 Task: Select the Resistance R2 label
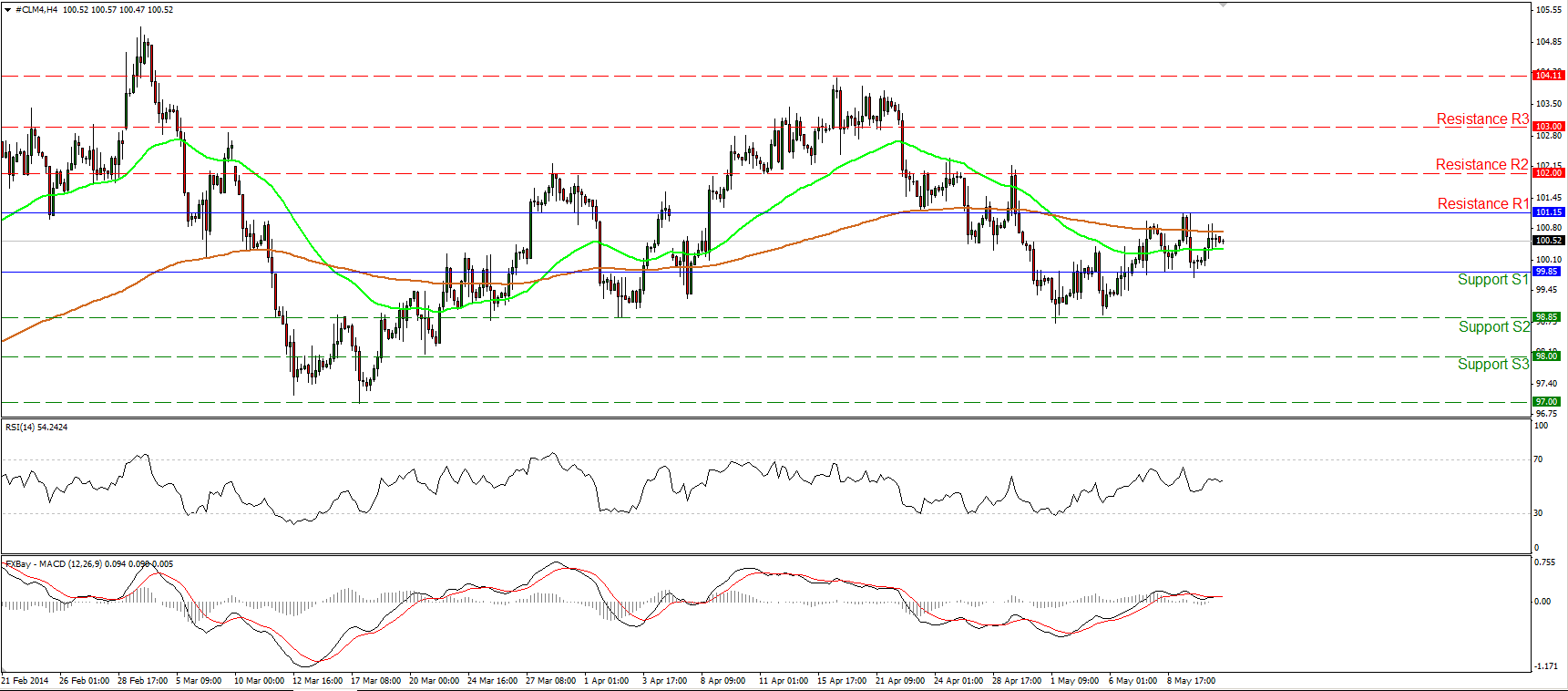(1482, 165)
